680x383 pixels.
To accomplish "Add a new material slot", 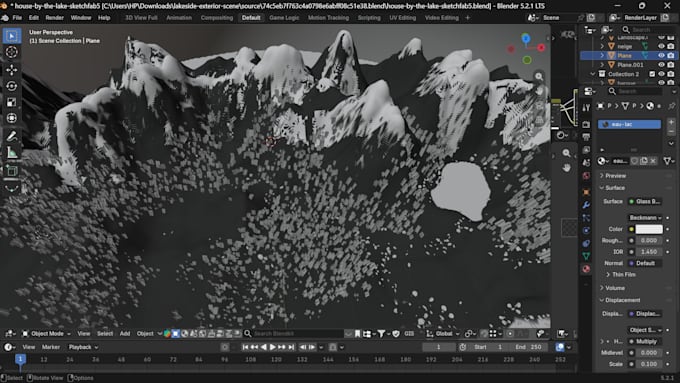I will pyautogui.click(x=671, y=122).
